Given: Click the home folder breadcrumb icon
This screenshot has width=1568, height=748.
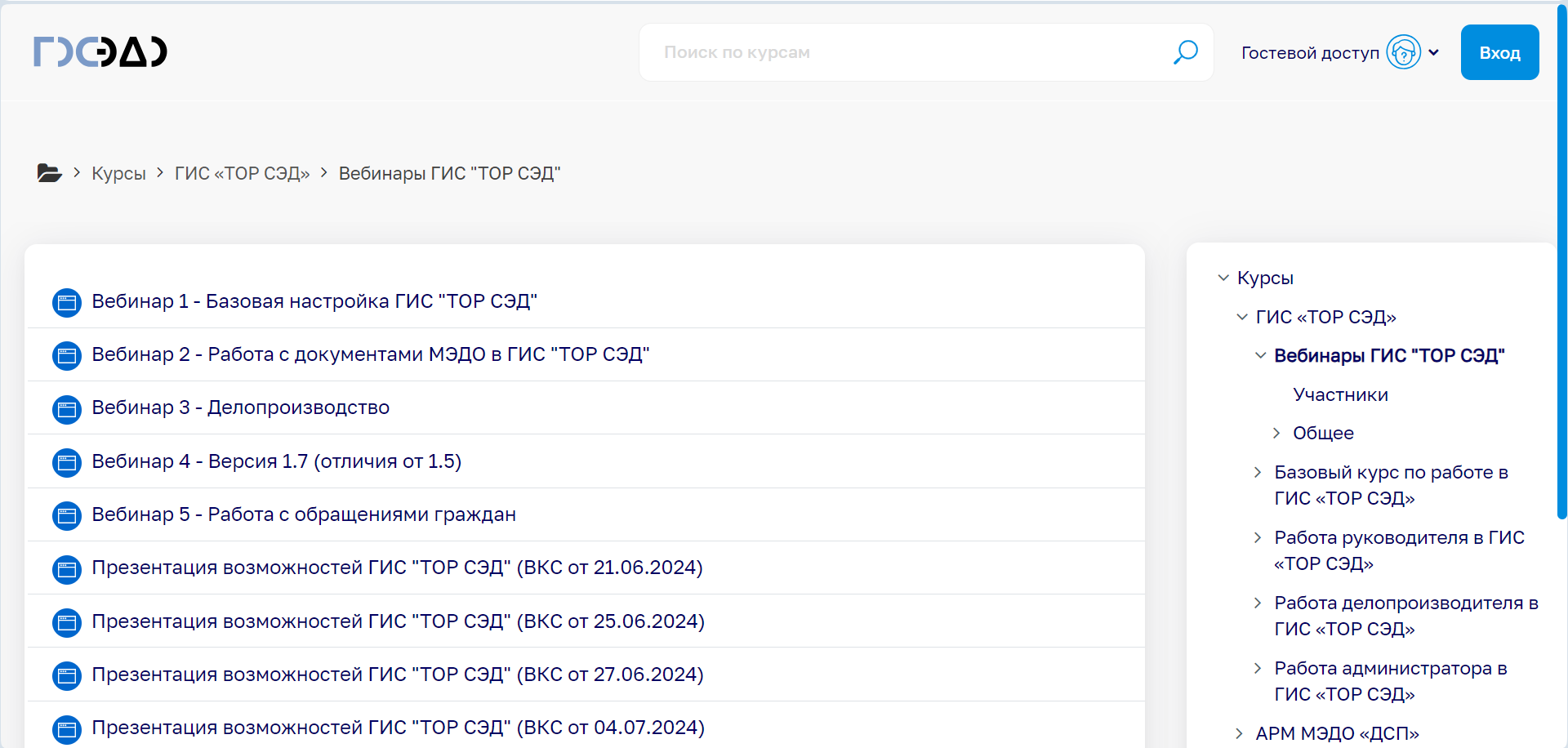Looking at the screenshot, I should pyautogui.click(x=49, y=173).
